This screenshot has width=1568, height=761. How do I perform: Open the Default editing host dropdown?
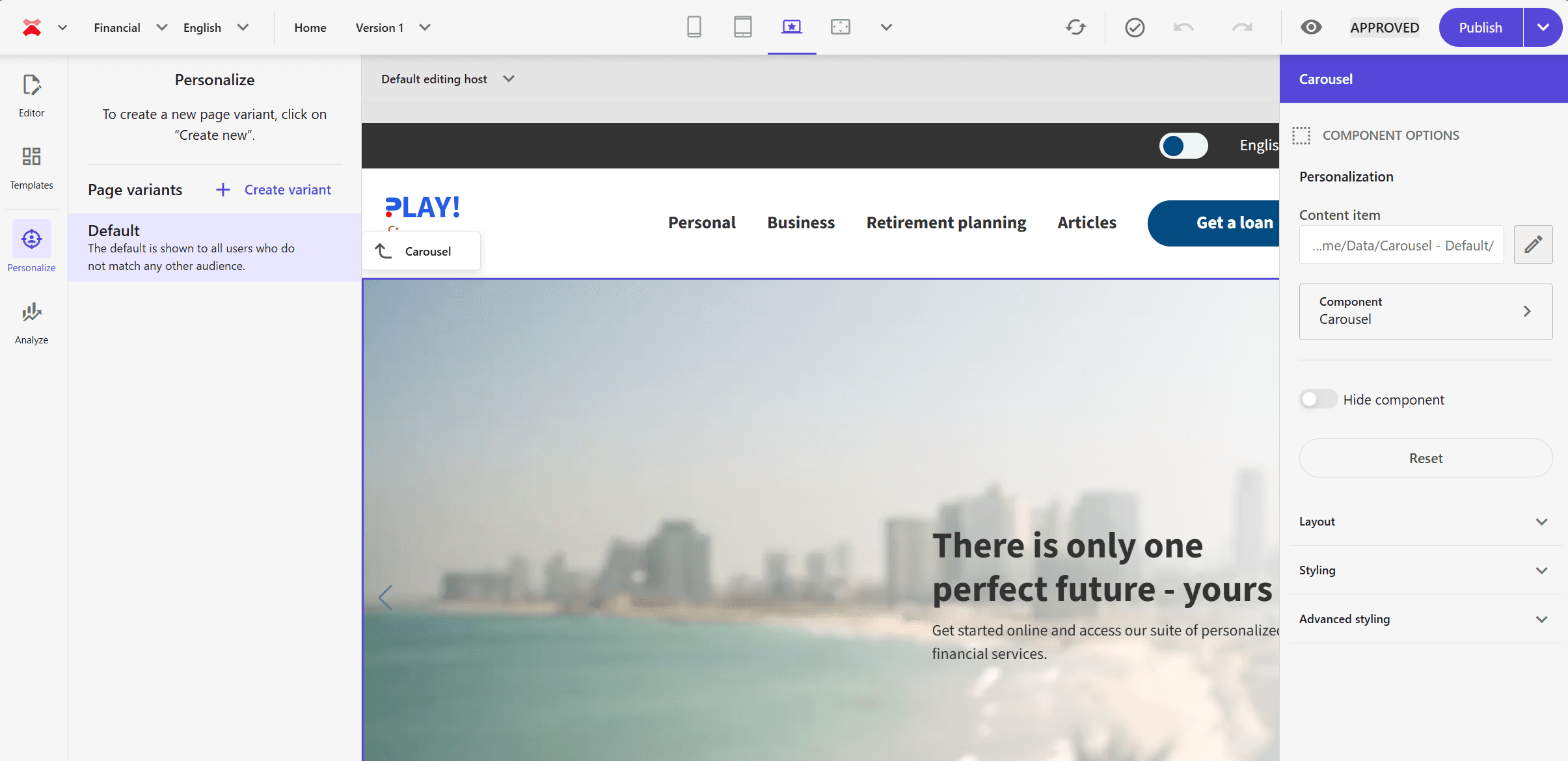pyautogui.click(x=448, y=79)
